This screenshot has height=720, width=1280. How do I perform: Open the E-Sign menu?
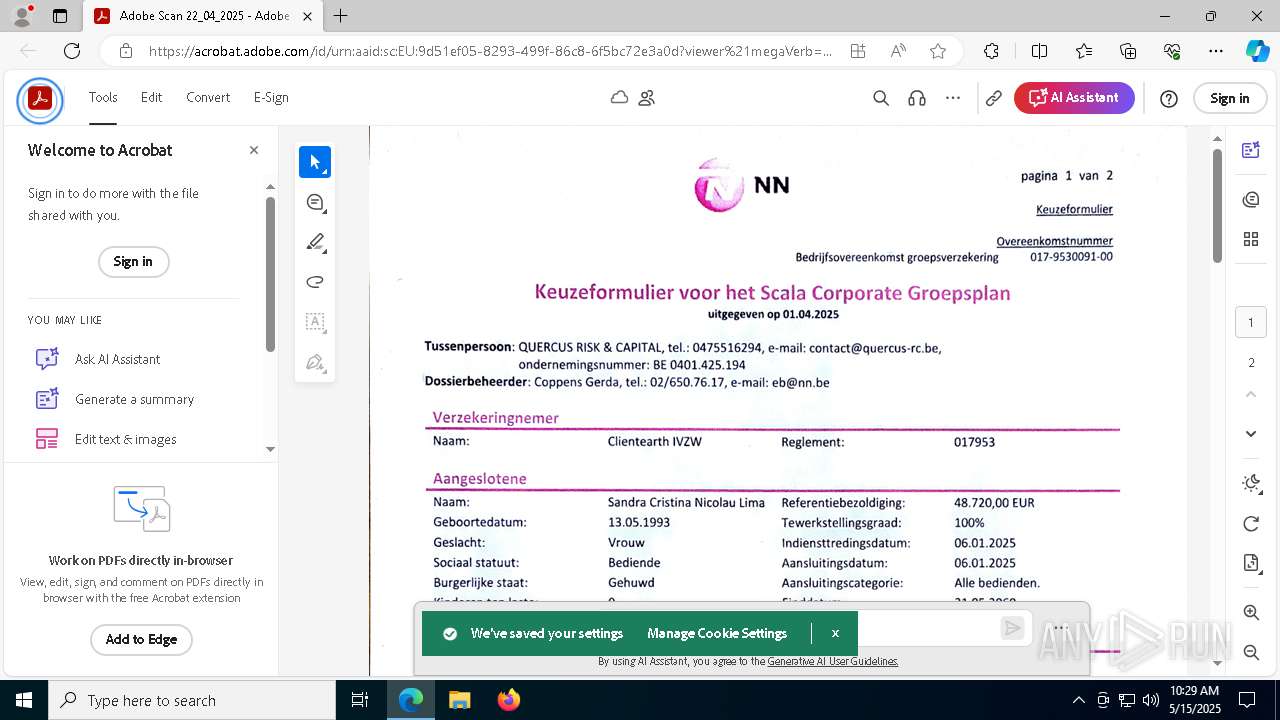271,97
